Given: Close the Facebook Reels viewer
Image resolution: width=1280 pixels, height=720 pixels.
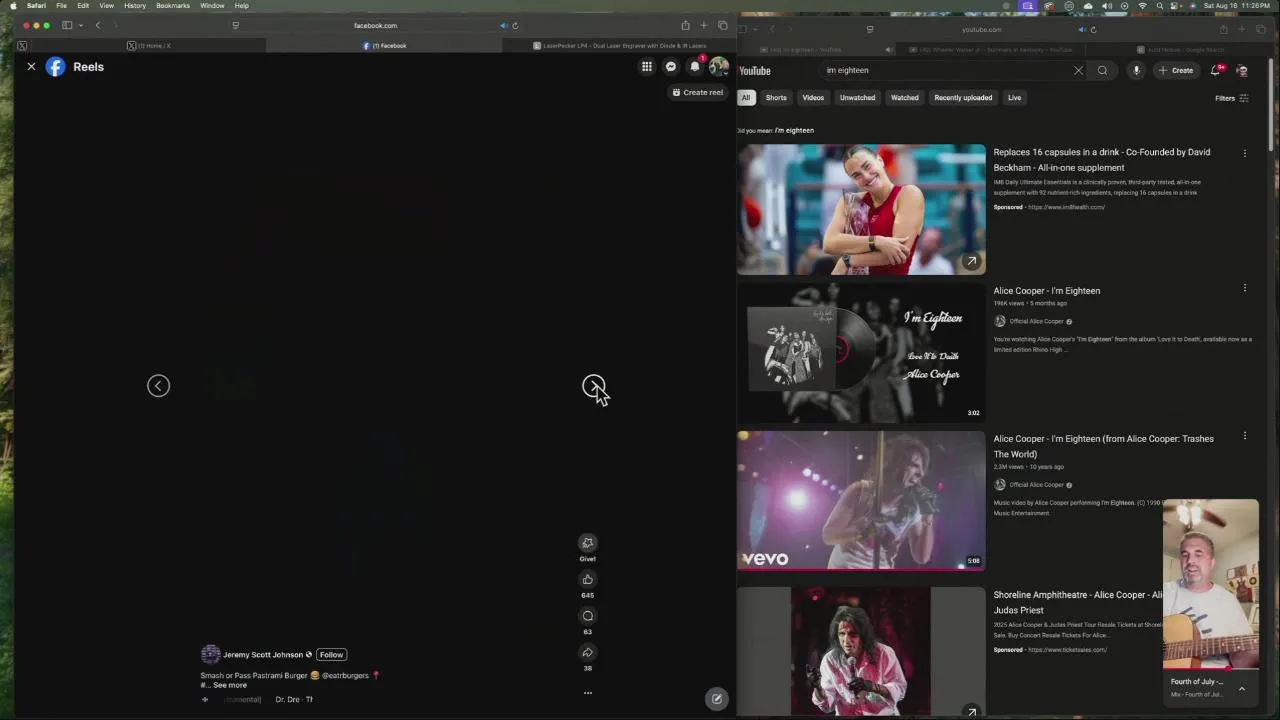Looking at the screenshot, I should coord(31,67).
